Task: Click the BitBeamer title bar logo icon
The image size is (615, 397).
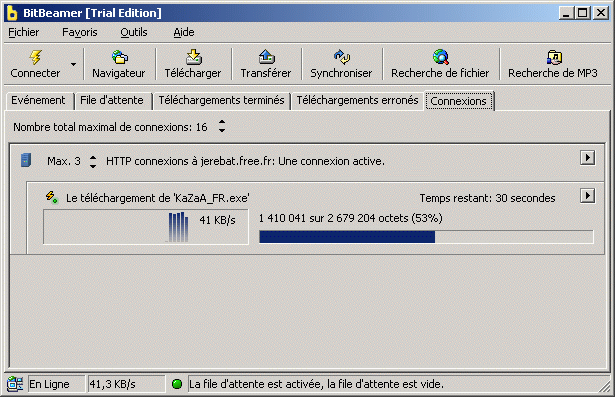Action: [x=13, y=13]
